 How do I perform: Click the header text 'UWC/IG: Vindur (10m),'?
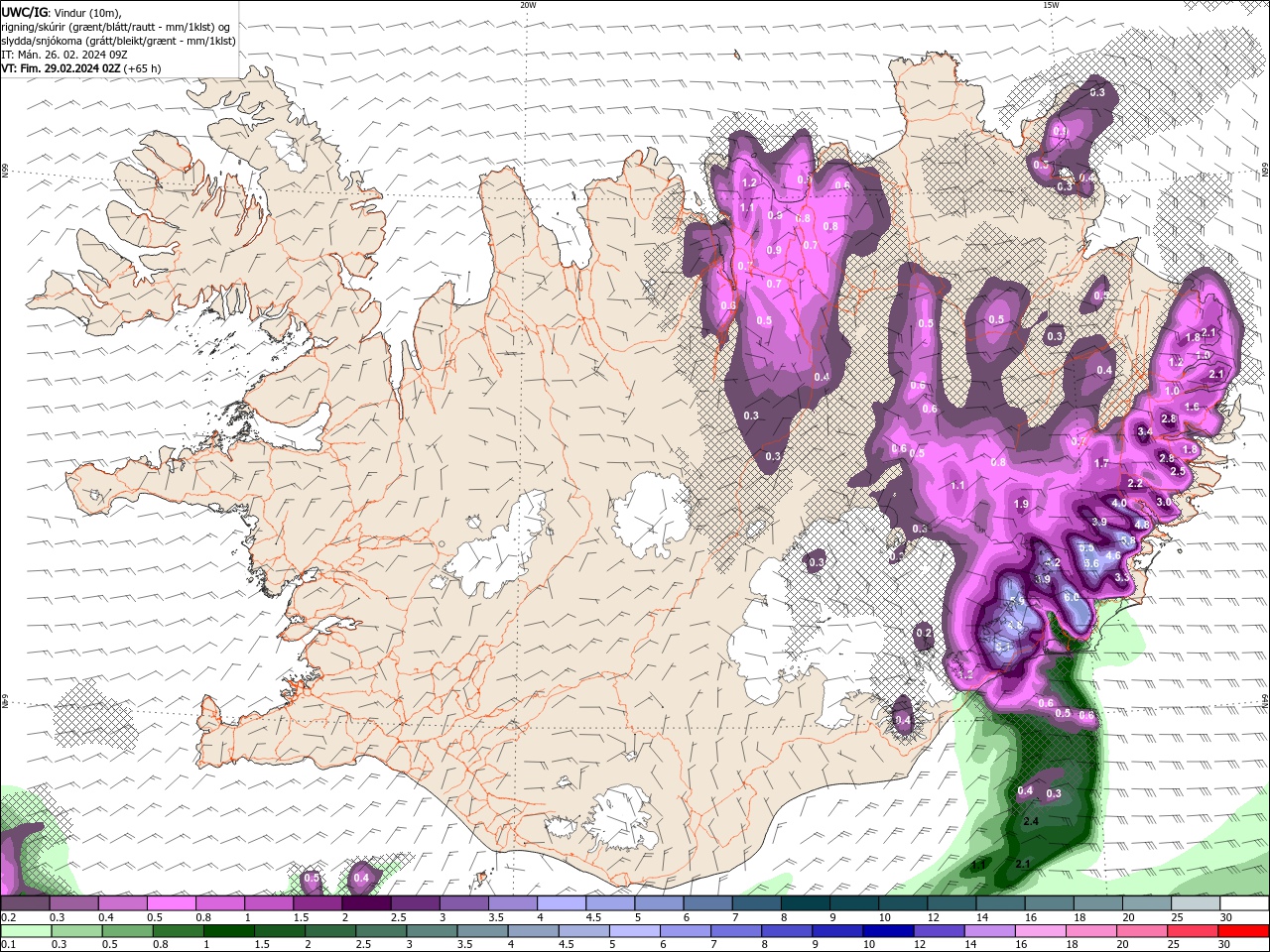point(62,12)
